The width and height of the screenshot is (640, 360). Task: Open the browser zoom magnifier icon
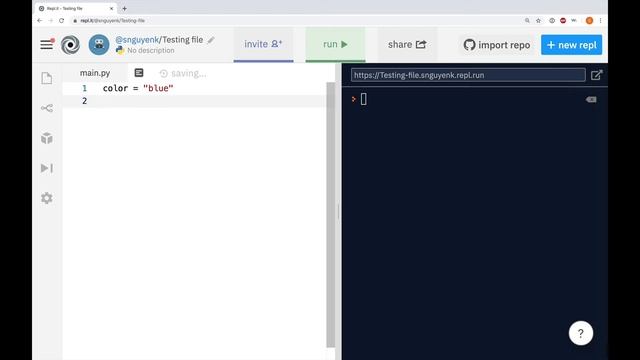[527, 20]
